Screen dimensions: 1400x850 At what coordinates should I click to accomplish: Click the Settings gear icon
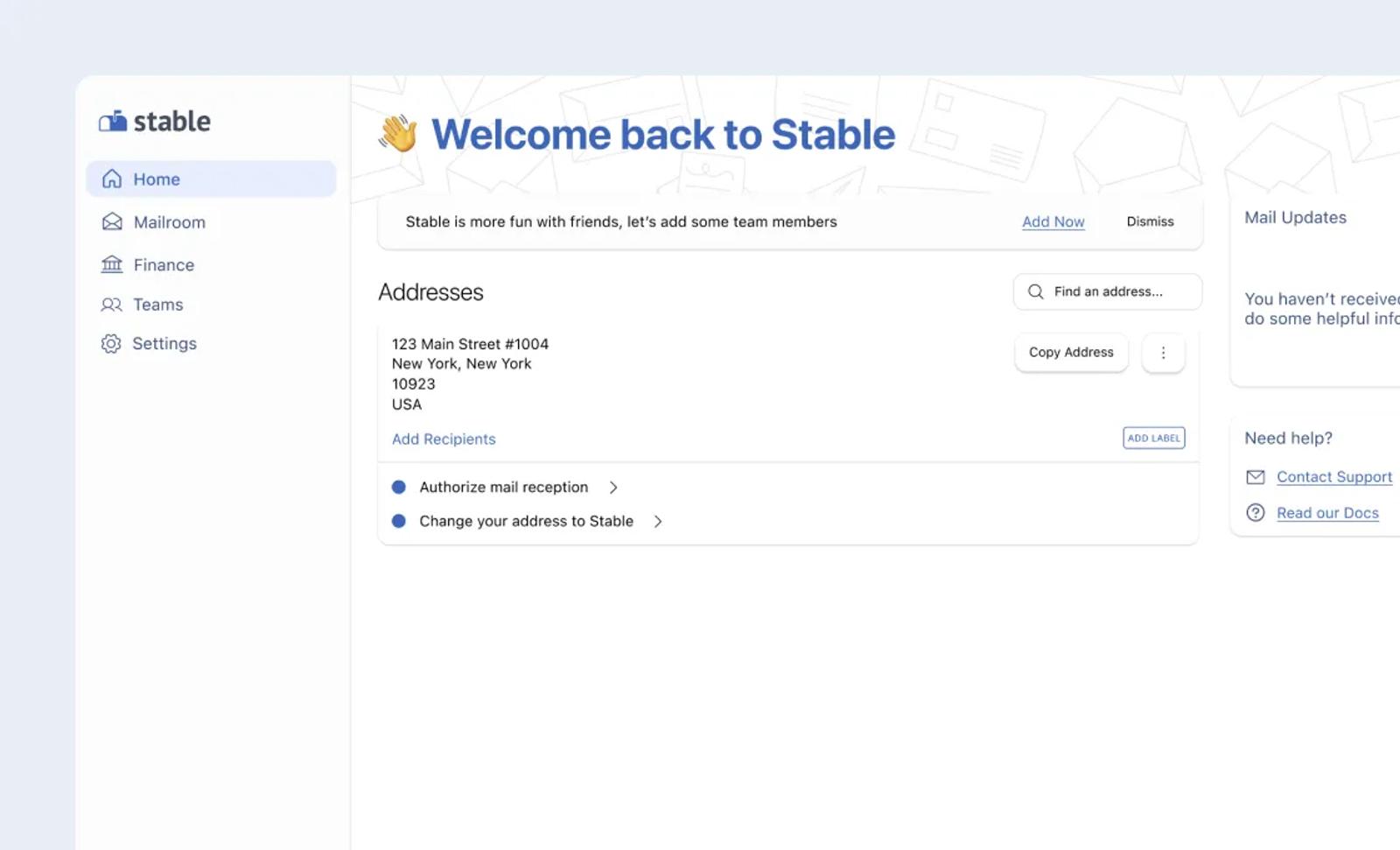(111, 343)
